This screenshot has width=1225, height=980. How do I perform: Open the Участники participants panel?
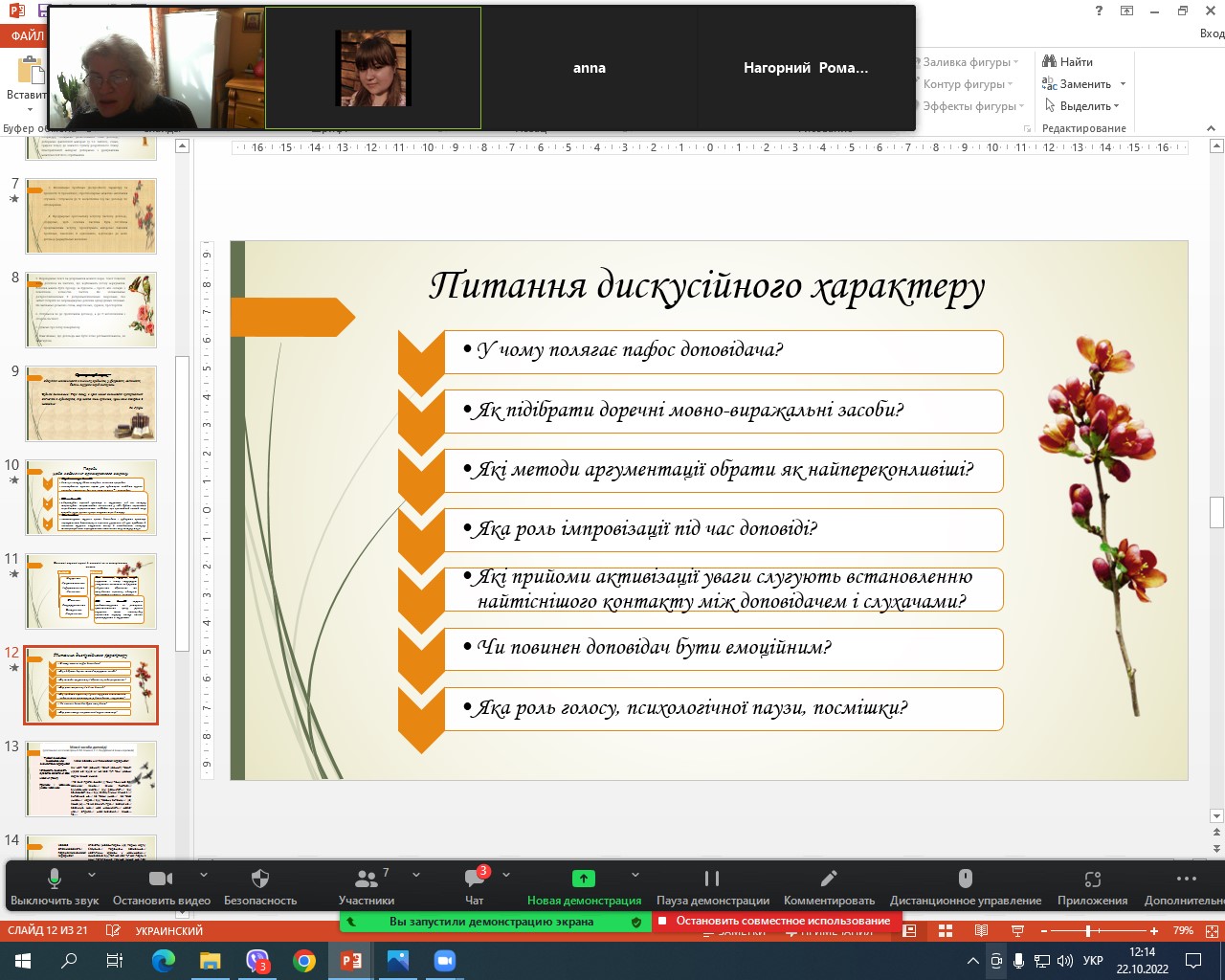[366, 886]
